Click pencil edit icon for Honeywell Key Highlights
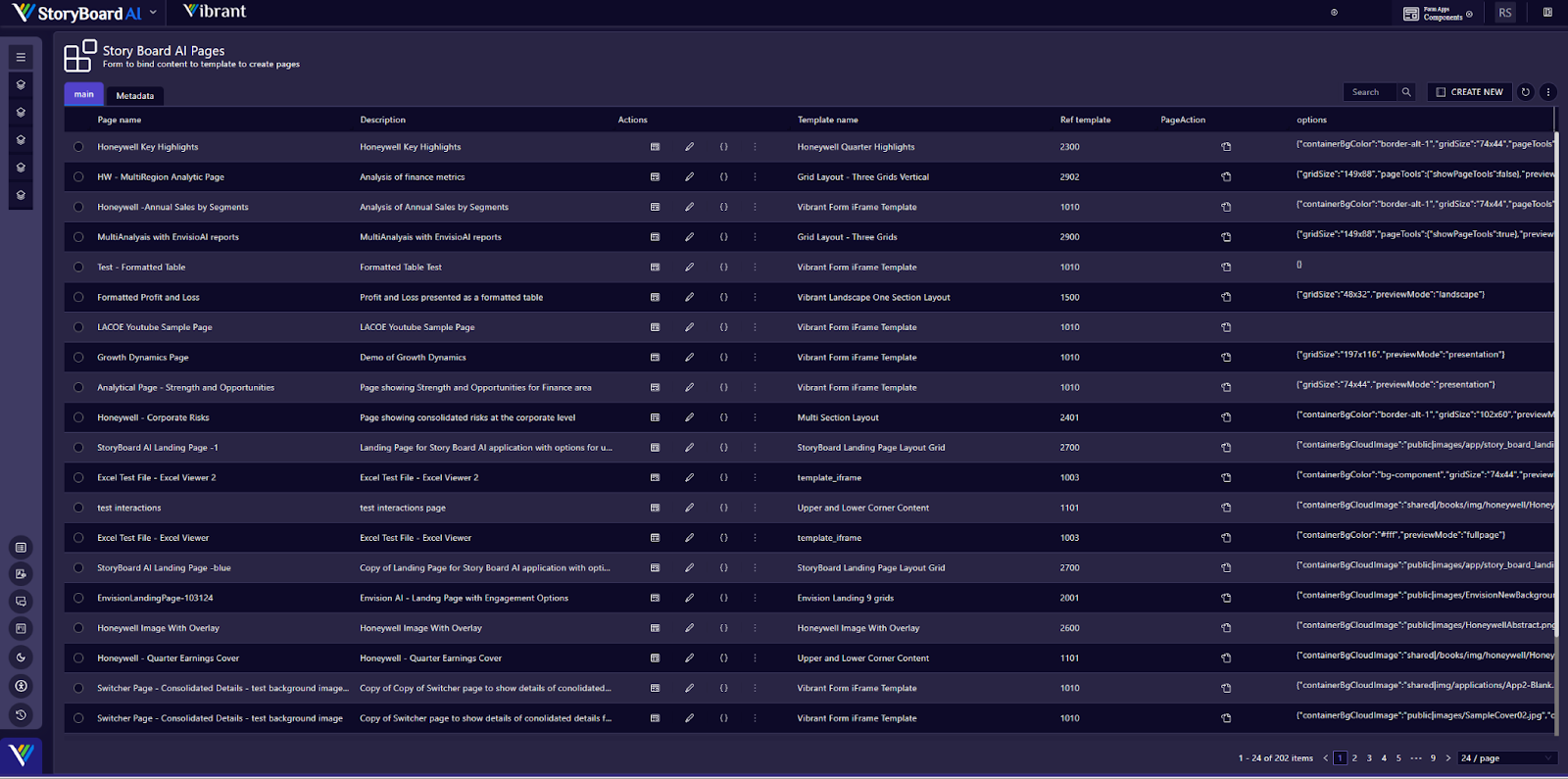This screenshot has width=1568, height=779. (689, 147)
